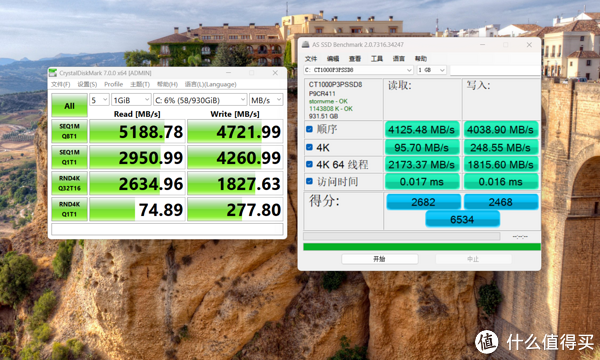Uncheck the 顺序 sequential test checkbox
Image resolution: width=600 pixels, height=360 pixels.
click(x=310, y=129)
